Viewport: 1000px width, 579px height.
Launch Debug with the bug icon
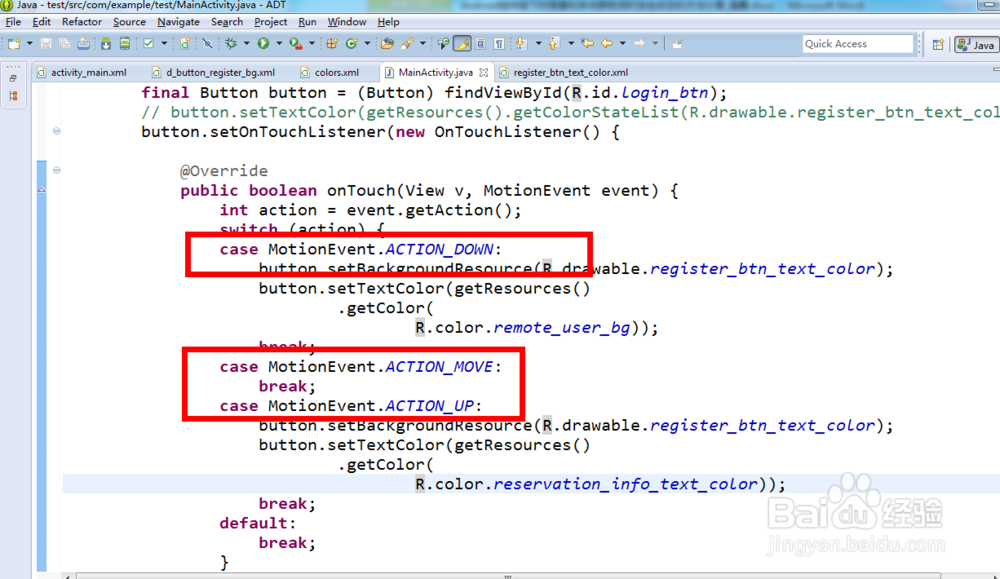coord(231,43)
